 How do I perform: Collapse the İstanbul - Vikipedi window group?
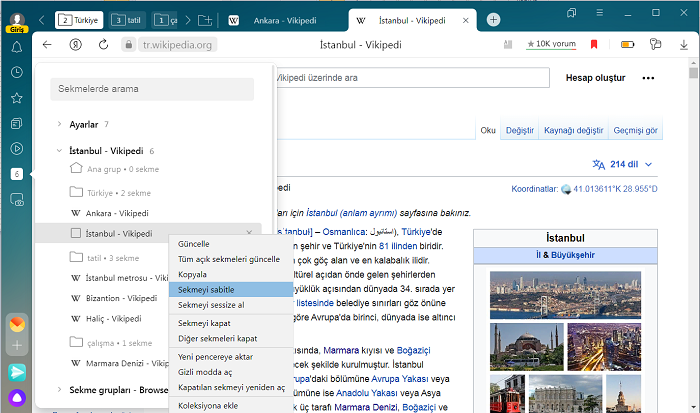(59, 151)
